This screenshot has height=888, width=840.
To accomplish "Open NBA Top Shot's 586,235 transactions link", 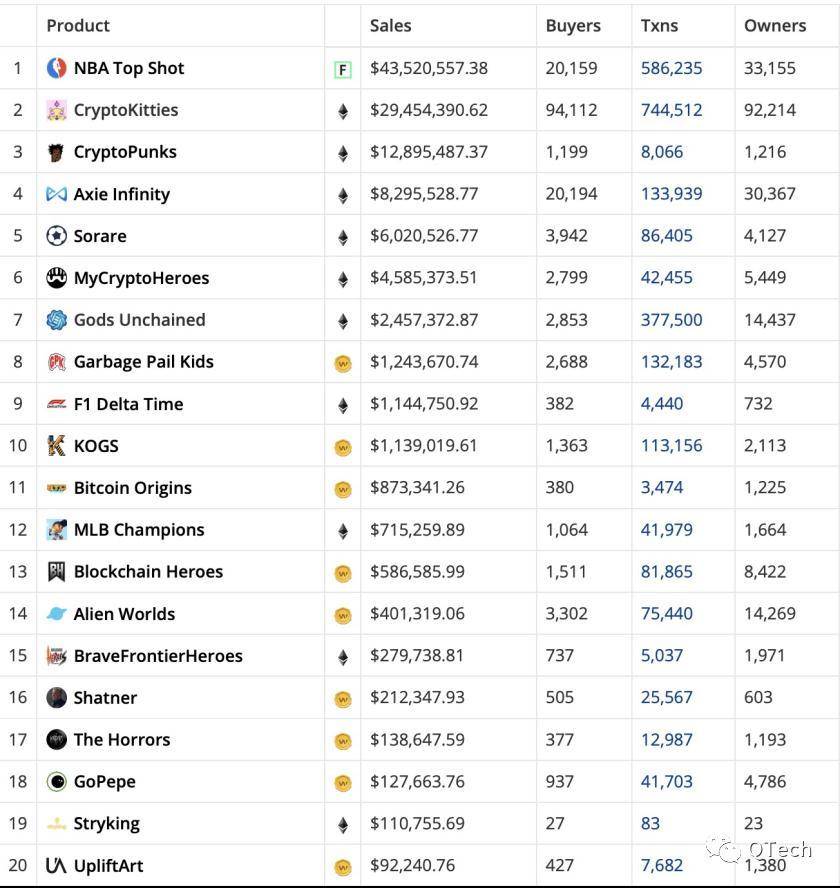I will [x=671, y=68].
